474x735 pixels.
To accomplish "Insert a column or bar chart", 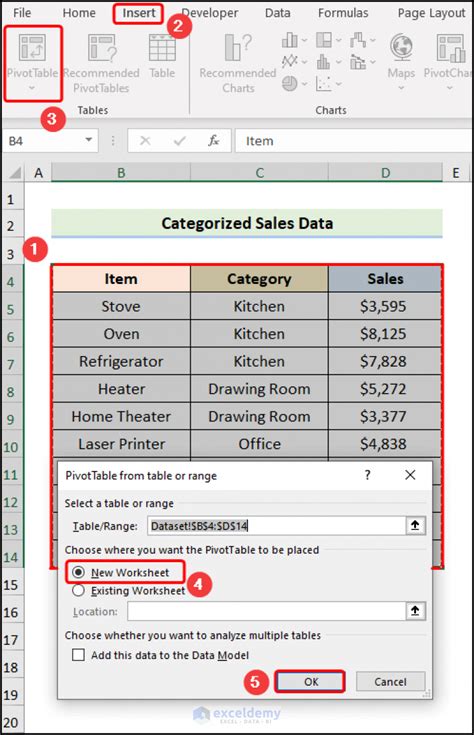I will click(290, 40).
